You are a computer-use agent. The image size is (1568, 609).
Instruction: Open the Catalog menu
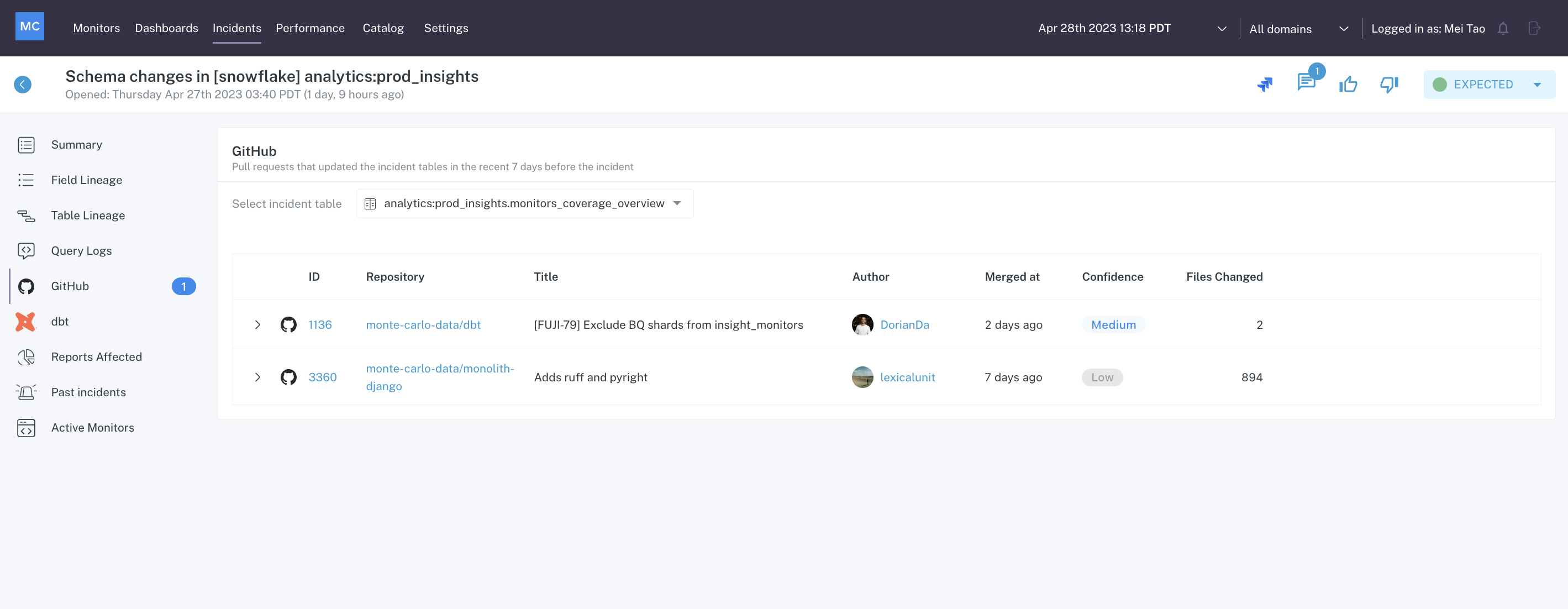click(383, 28)
